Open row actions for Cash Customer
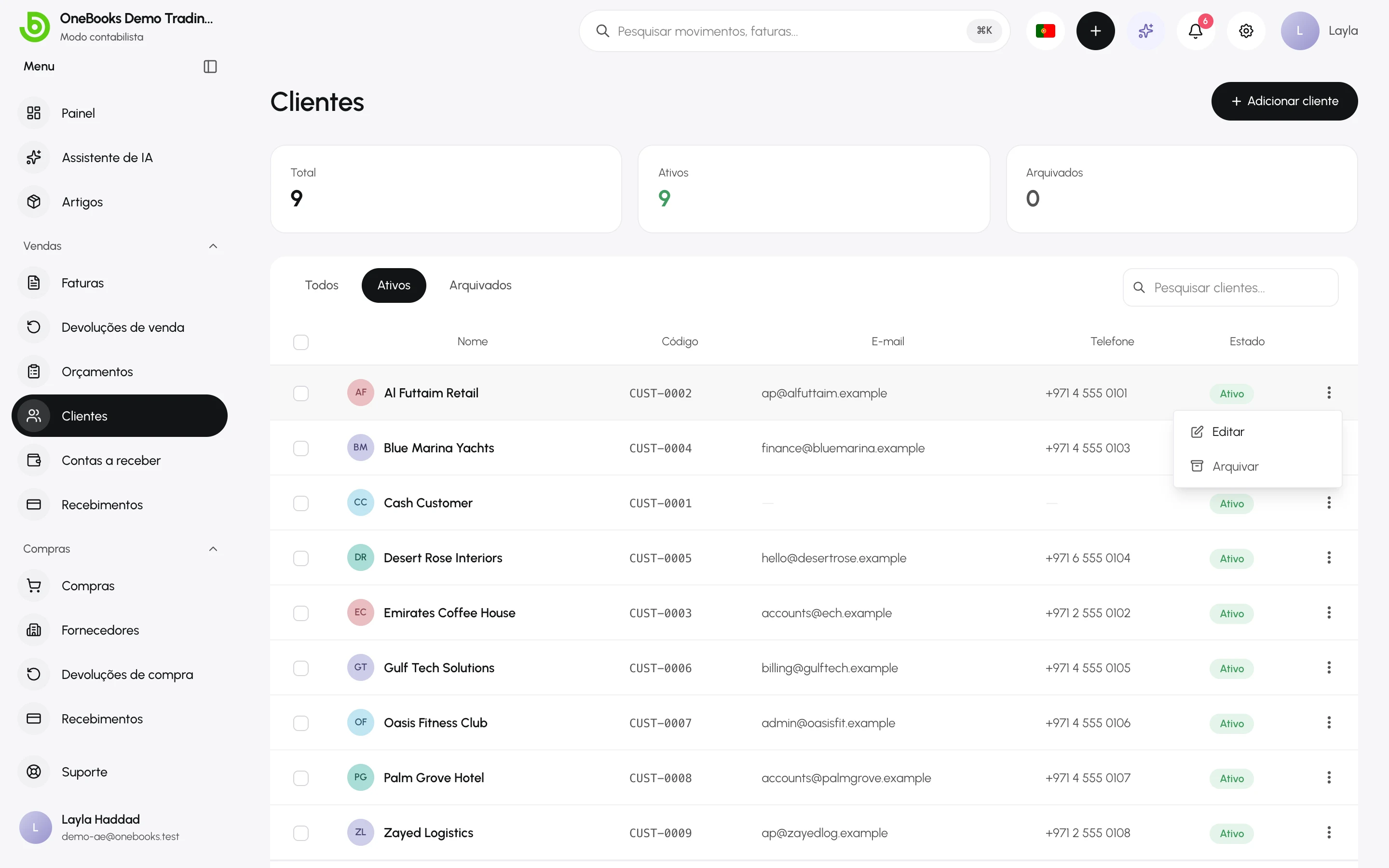Screen dimensions: 1389x868 (x=1329, y=503)
